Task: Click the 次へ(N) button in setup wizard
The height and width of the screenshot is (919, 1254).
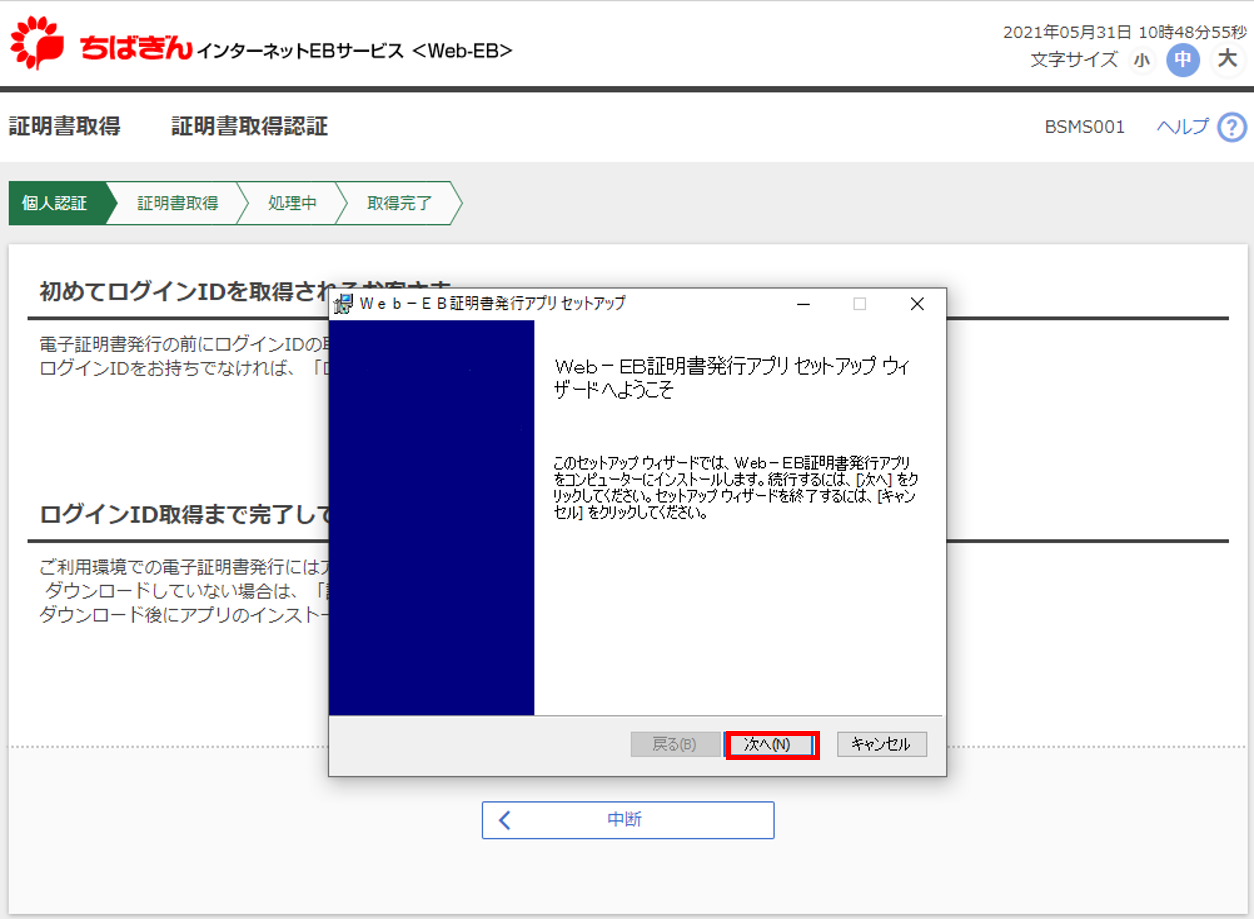Action: click(x=772, y=745)
